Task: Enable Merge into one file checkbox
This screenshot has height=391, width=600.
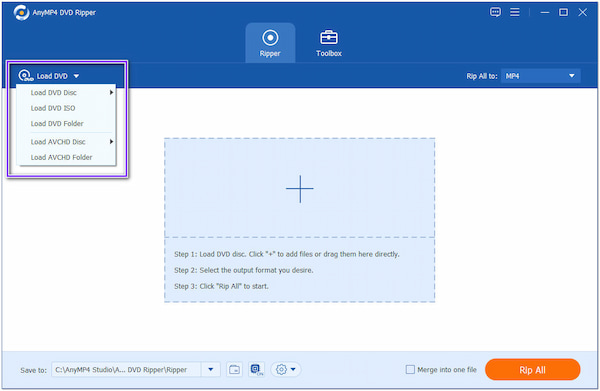Action: pos(410,370)
